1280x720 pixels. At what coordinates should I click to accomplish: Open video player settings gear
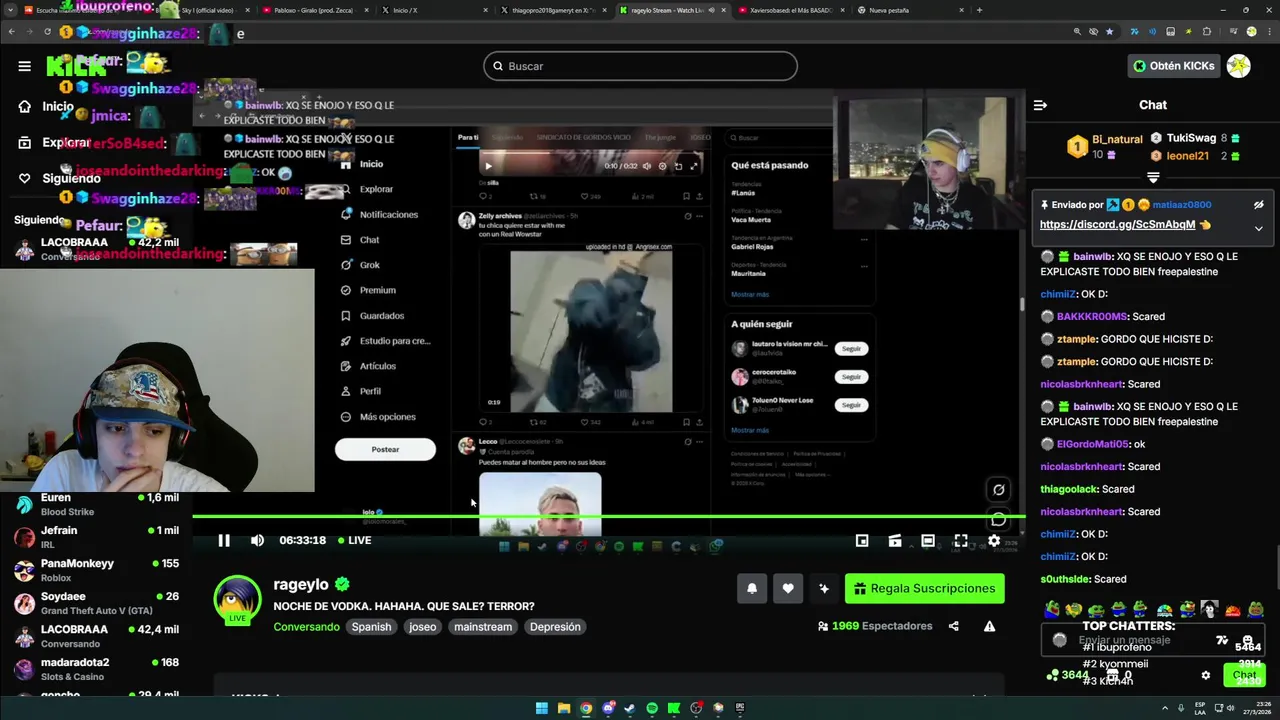[x=994, y=541]
